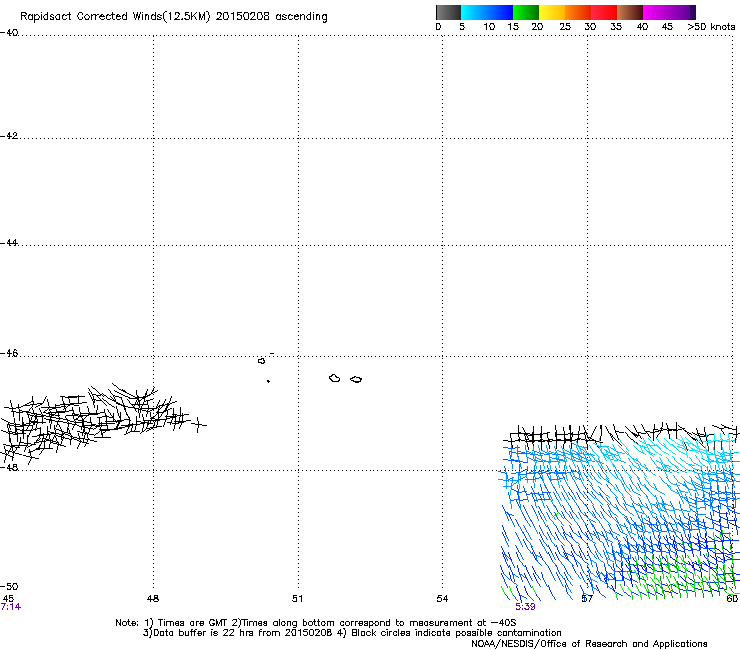Click the plot title text 'Rapidscat Corrected Winds(12.5KM)'
The height and width of the screenshot is (650, 740).
click(x=115, y=17)
